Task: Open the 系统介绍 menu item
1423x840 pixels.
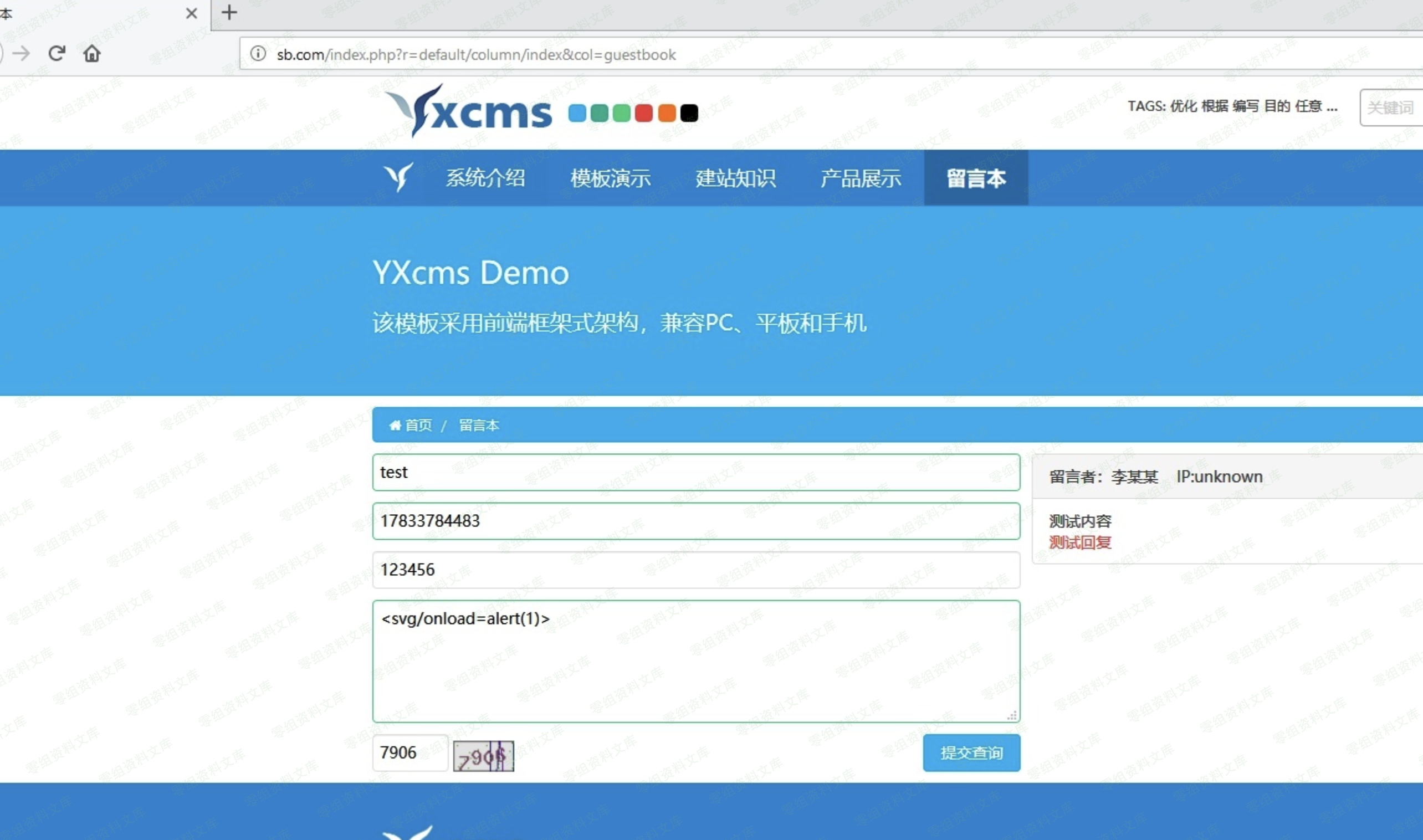Action: pyautogui.click(x=485, y=178)
